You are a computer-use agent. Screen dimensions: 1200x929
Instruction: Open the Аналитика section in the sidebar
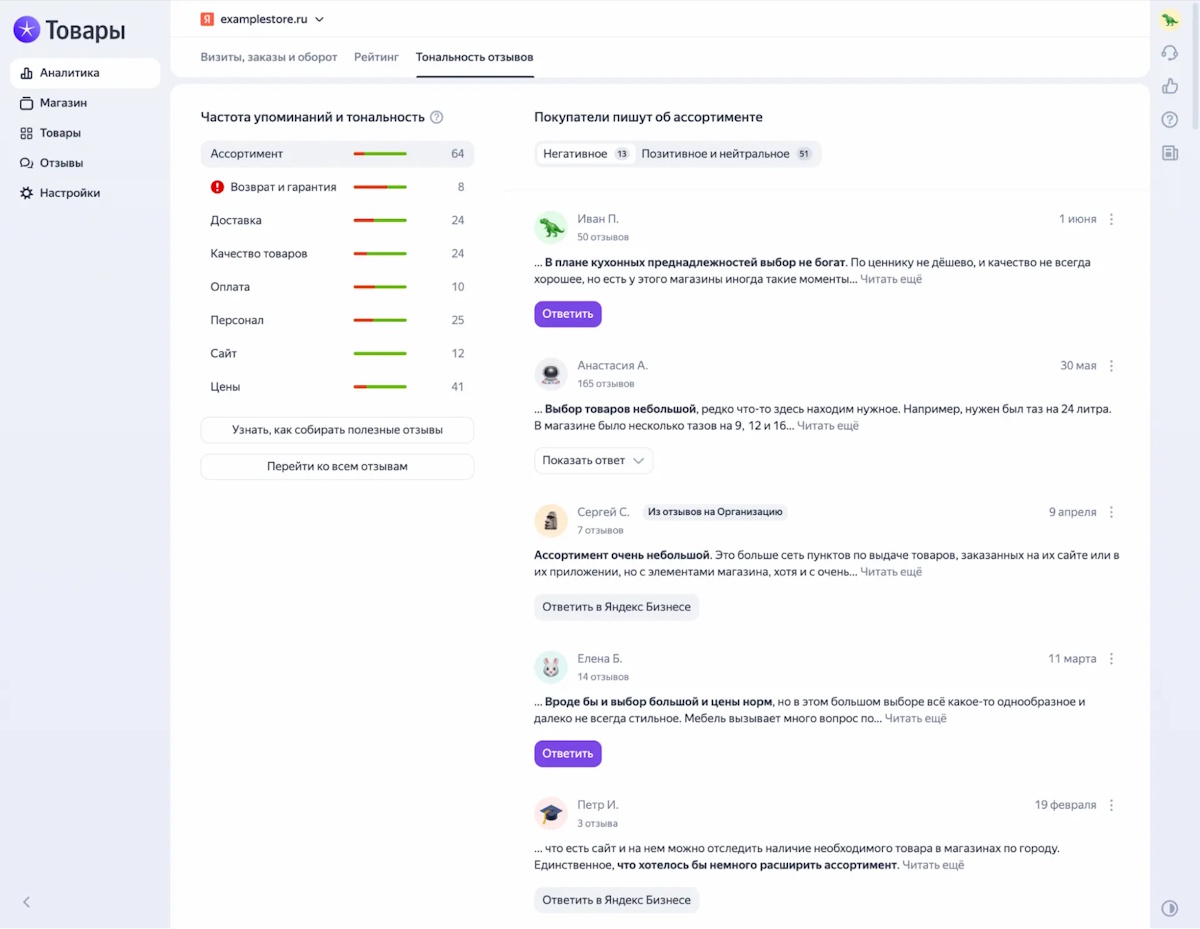pyautogui.click(x=70, y=72)
